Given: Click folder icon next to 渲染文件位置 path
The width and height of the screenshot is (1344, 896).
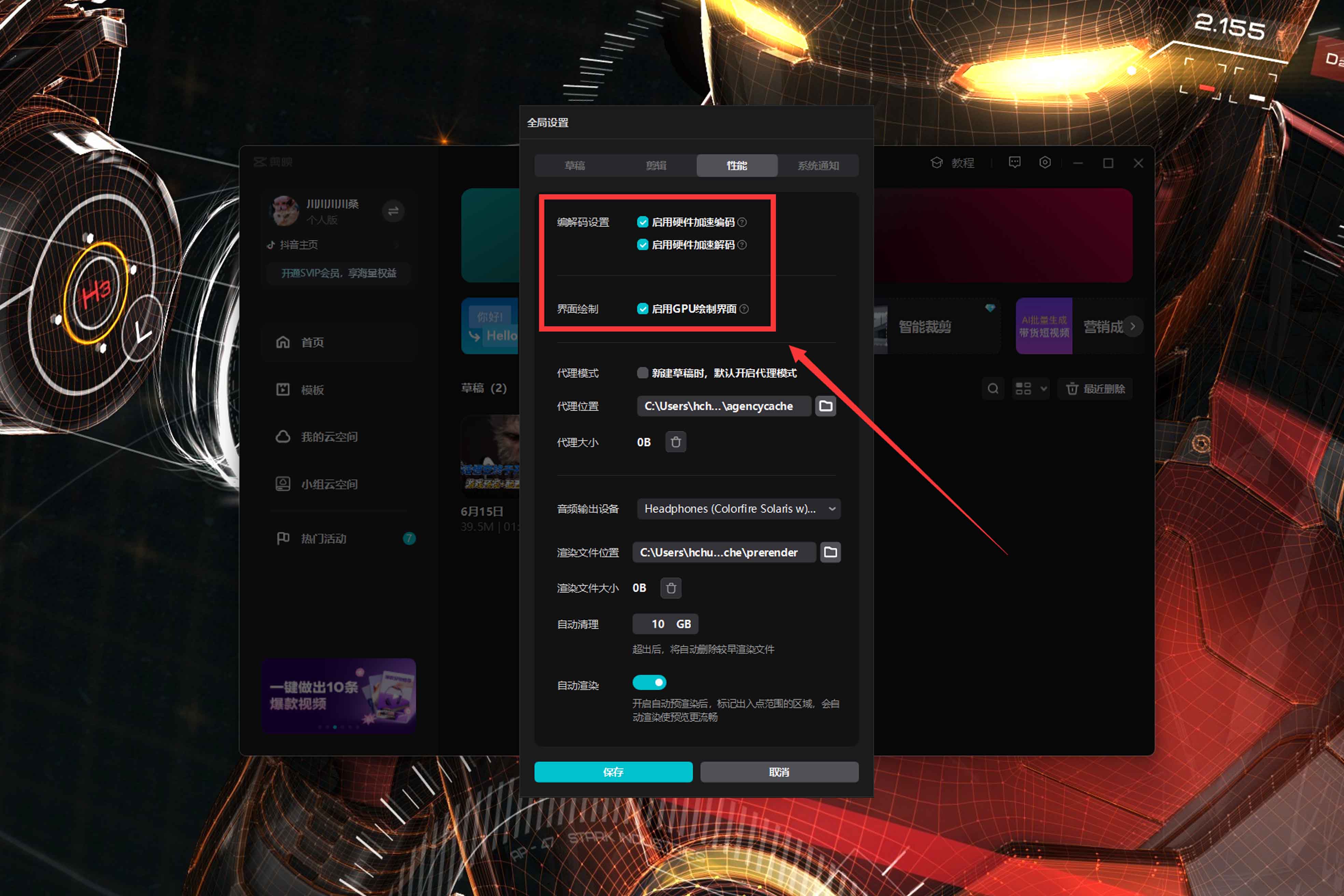Looking at the screenshot, I should click(x=830, y=552).
